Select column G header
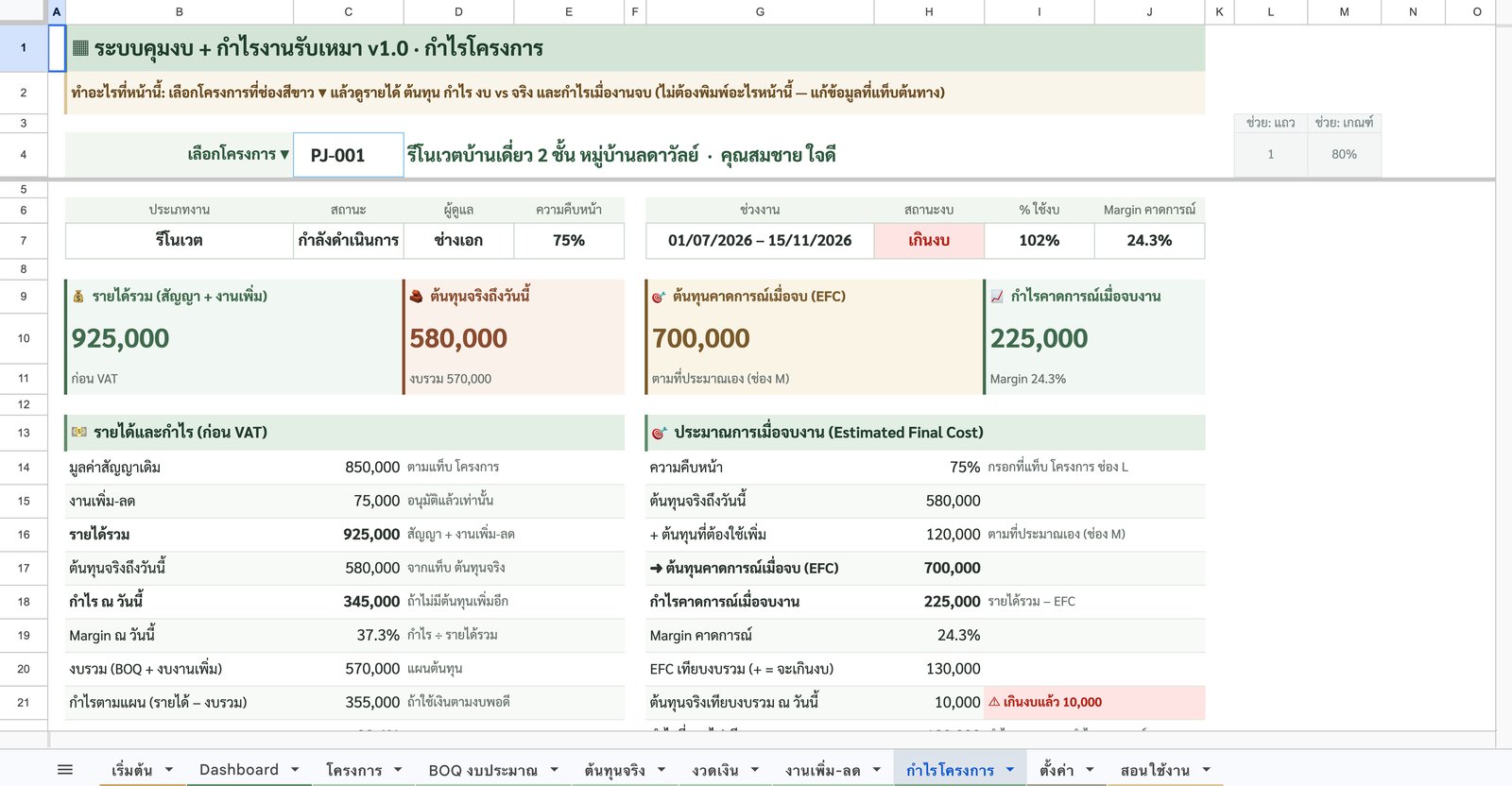This screenshot has width=1512, height=786. point(760,11)
